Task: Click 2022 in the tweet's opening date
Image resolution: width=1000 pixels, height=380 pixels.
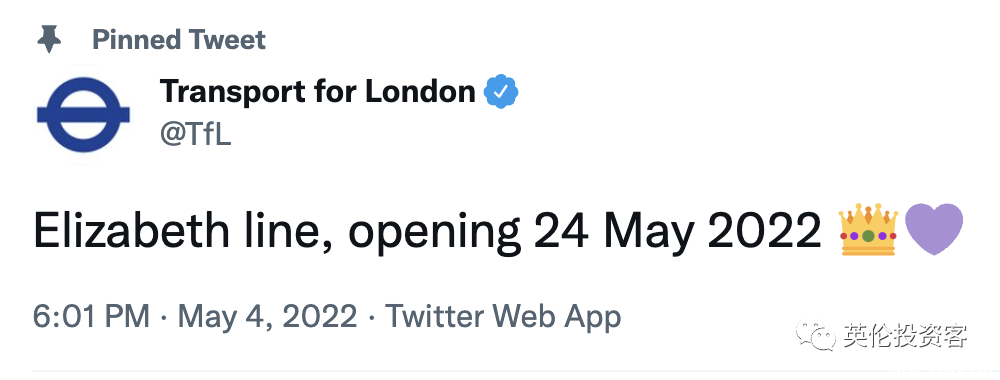Action: point(765,231)
